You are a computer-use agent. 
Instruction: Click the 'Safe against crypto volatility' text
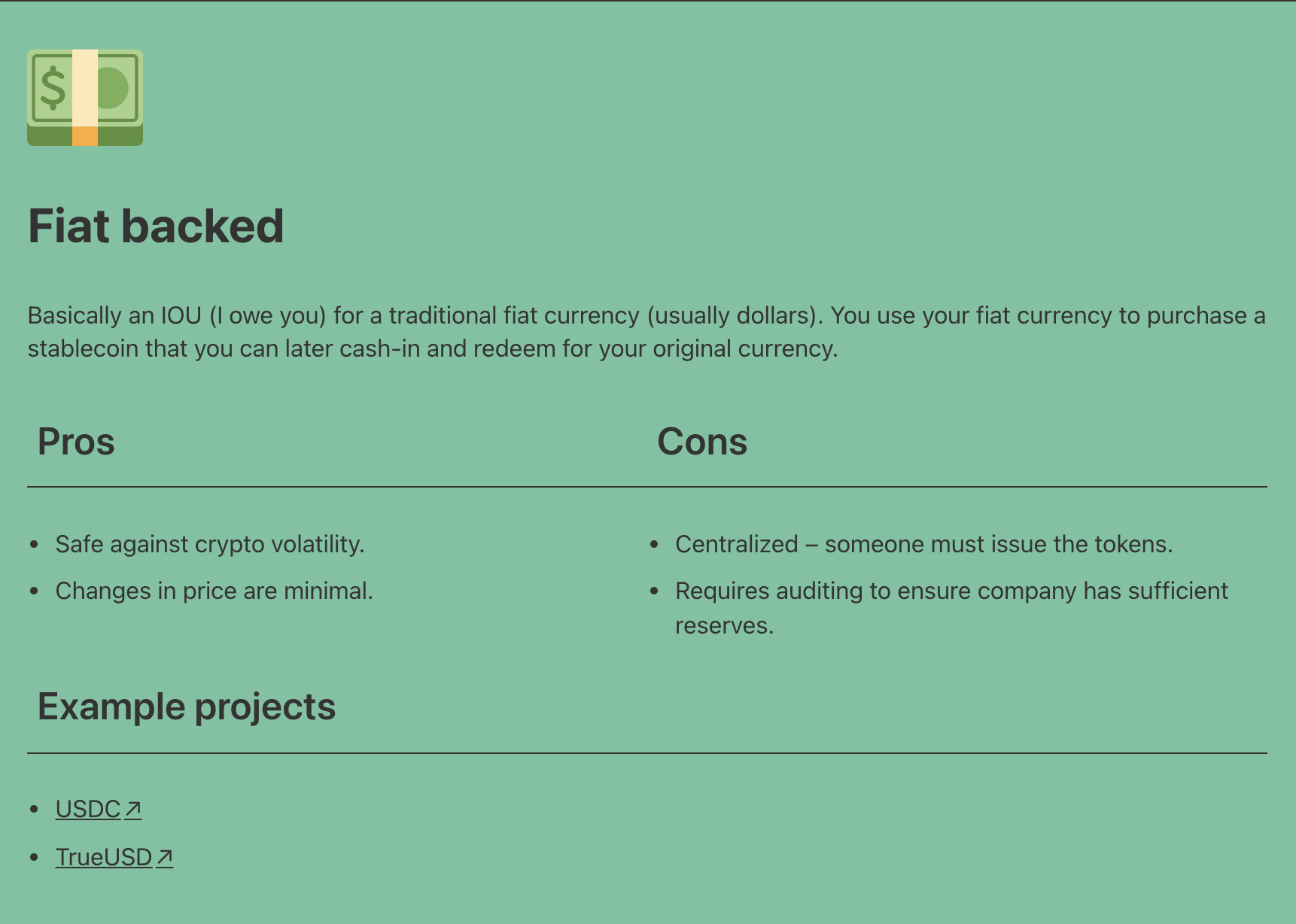(210, 545)
